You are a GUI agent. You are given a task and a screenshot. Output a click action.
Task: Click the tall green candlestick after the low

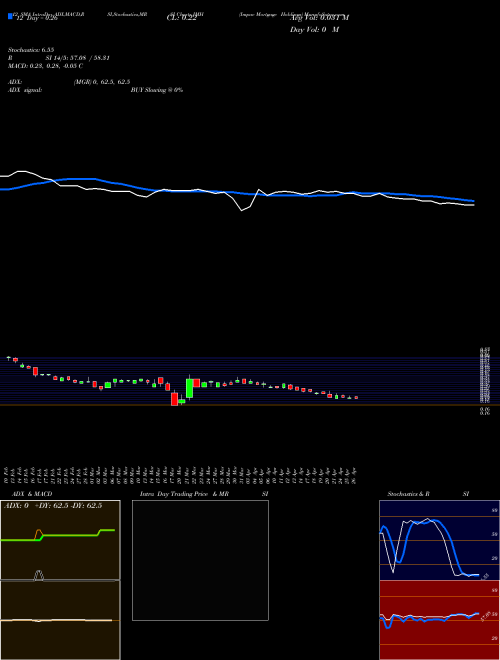point(189,388)
